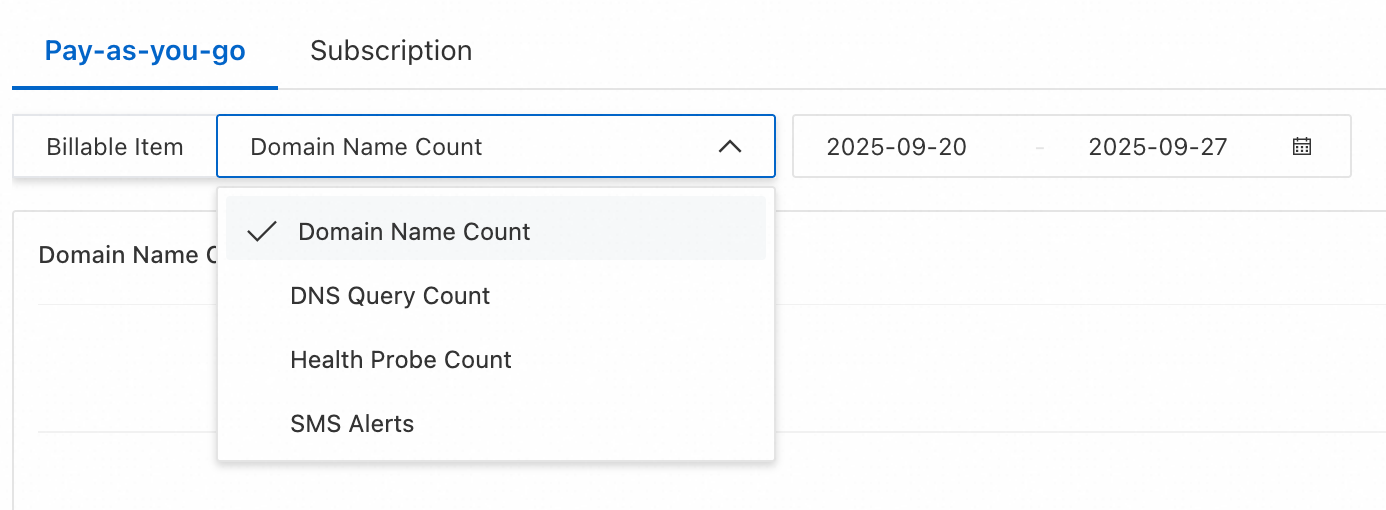
Task: Select the Pay-as-you-go tab
Action: pos(145,51)
